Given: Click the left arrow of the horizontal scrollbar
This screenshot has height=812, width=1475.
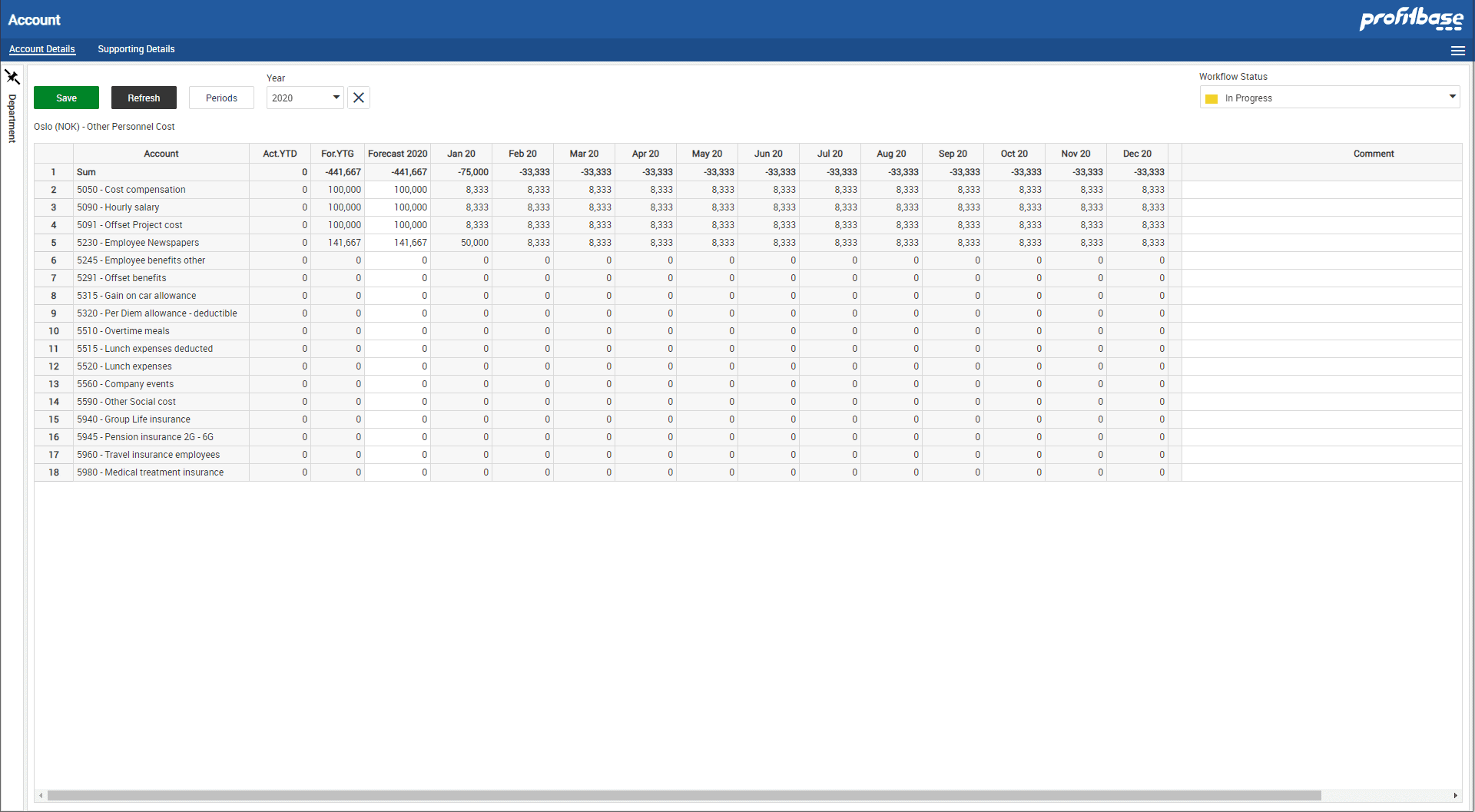Looking at the screenshot, I should pos(39,795).
